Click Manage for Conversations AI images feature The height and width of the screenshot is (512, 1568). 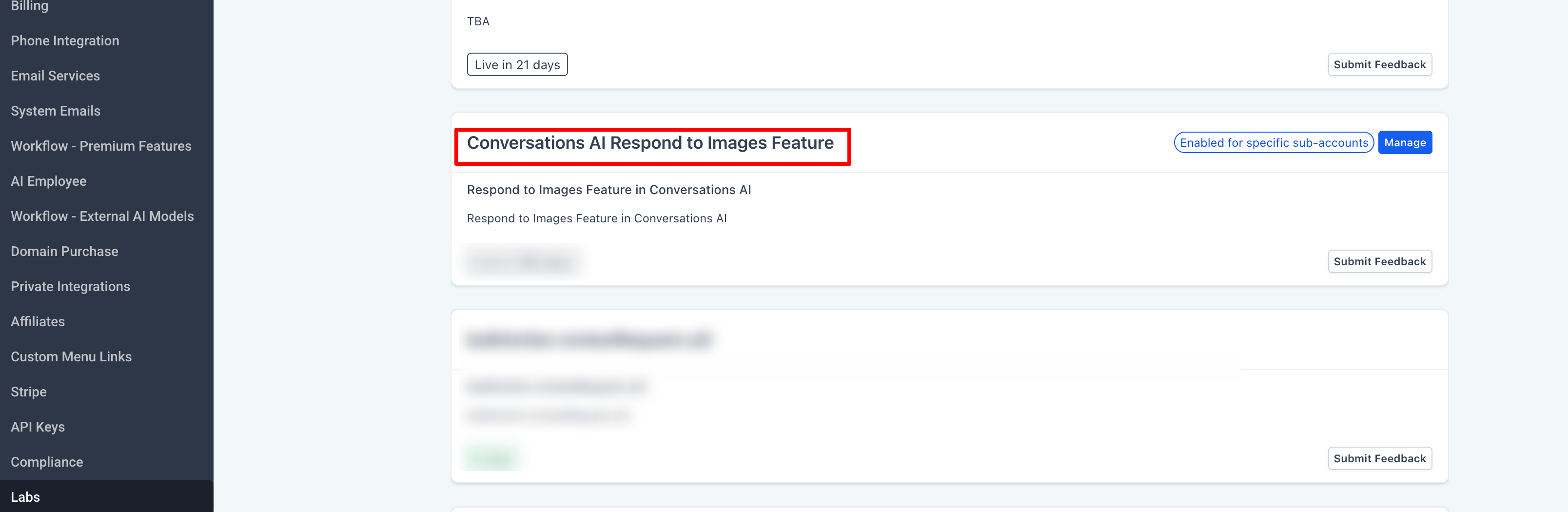[x=1404, y=142]
